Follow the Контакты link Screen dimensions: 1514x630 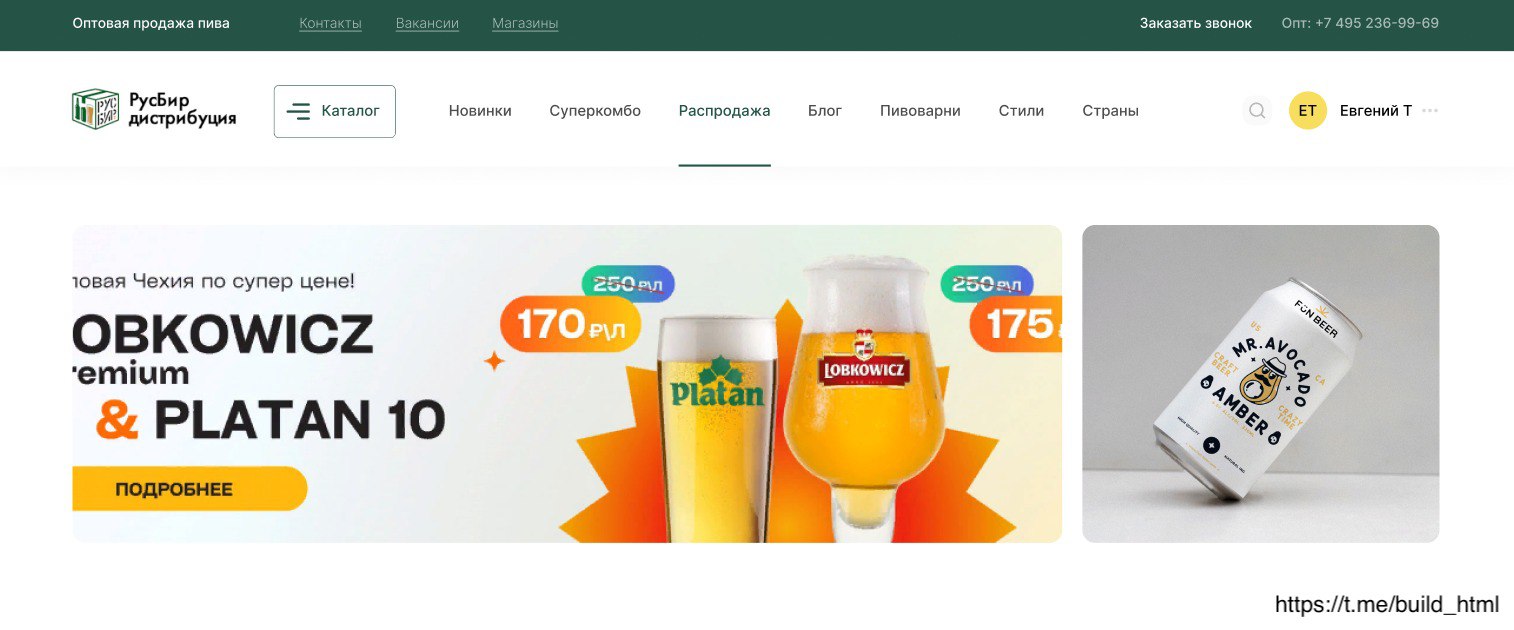(x=330, y=23)
